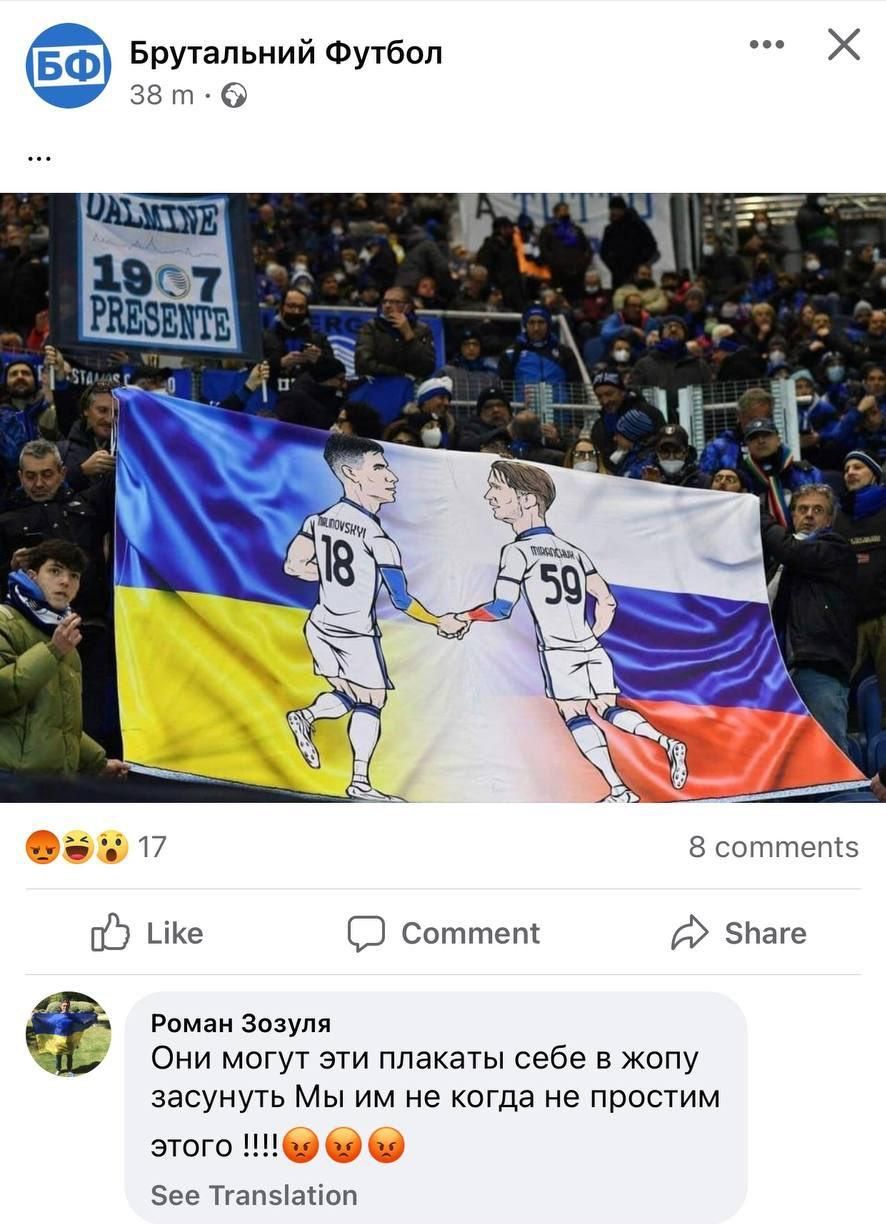Tap the 38 m post timestamp
This screenshot has width=886, height=1224.
point(162,96)
